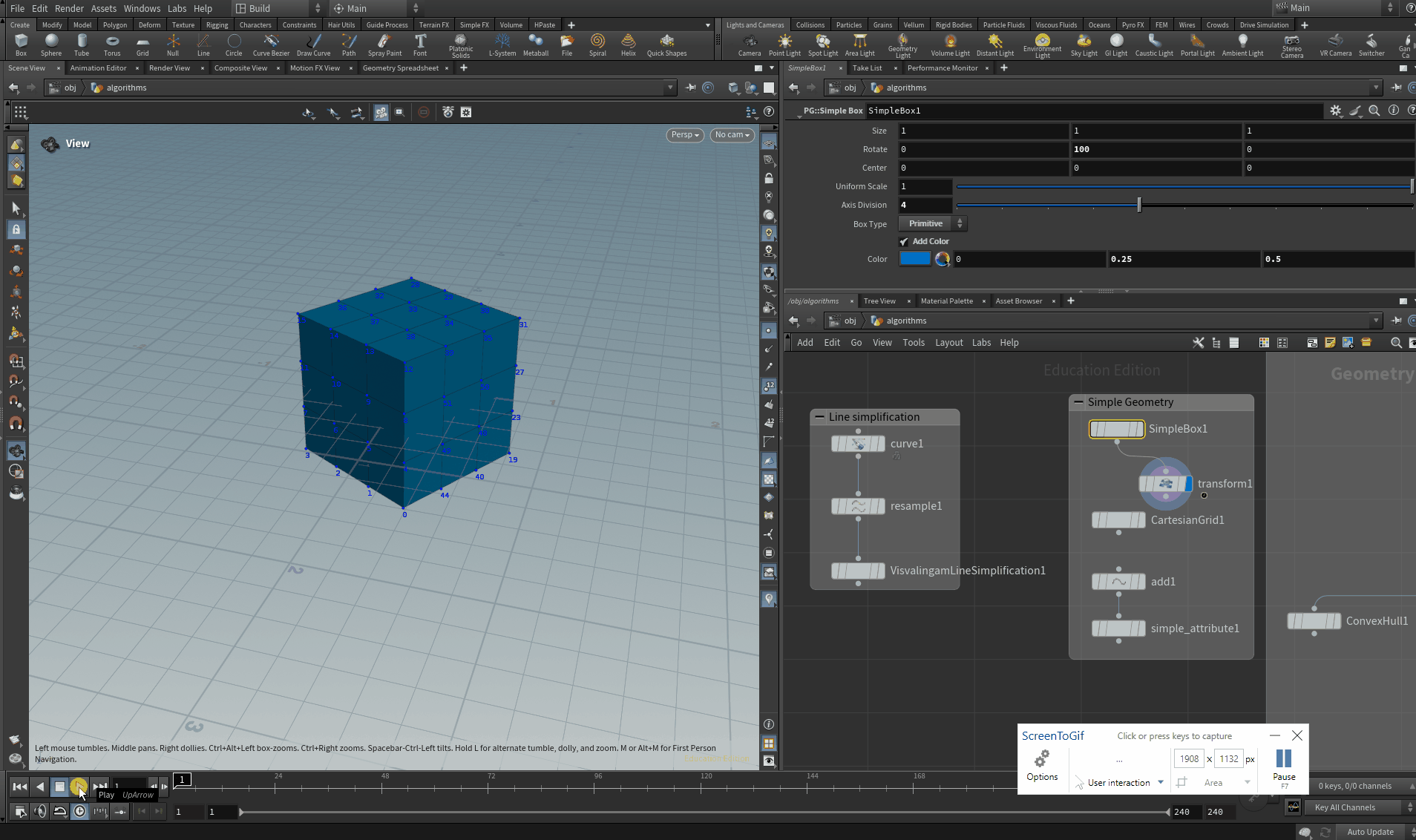Open the Render menu
The width and height of the screenshot is (1416, 840).
click(x=69, y=8)
